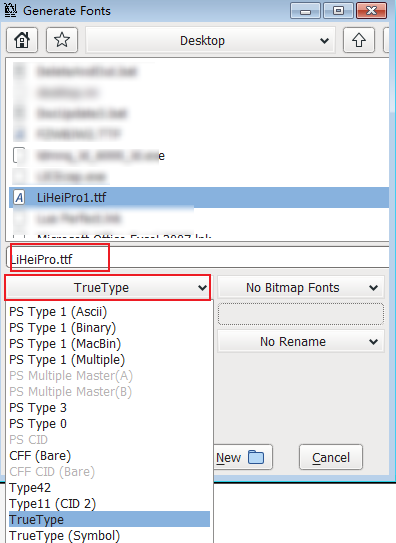The image size is (396, 543).
Task: Choose Type11 (CID 2) format
Action: pyautogui.click(x=109, y=504)
